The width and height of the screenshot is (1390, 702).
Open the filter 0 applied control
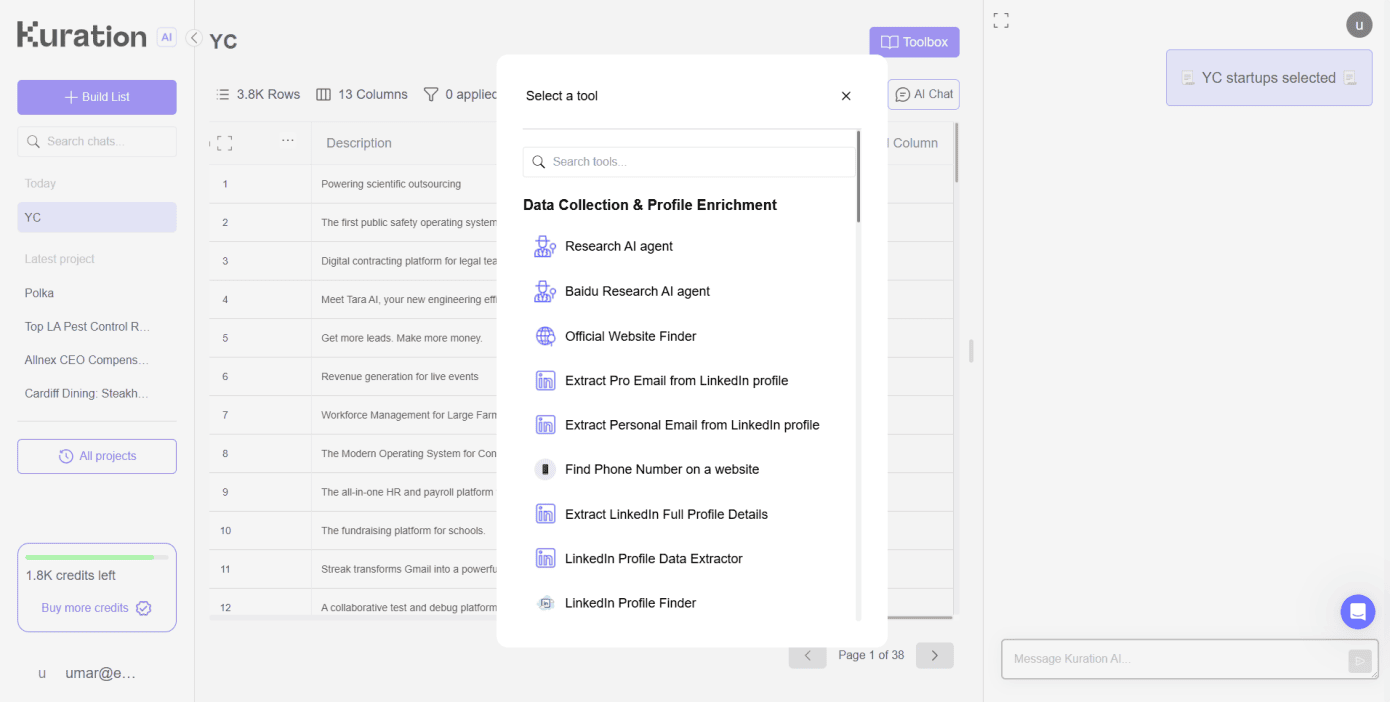point(460,94)
